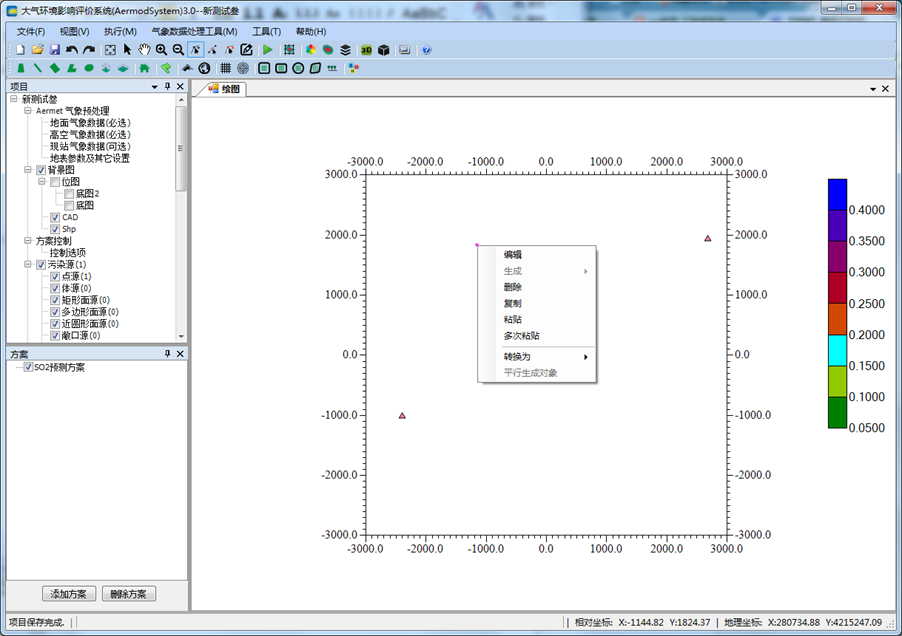Click the globe icon in second toolbar

pyautogui.click(x=204, y=69)
